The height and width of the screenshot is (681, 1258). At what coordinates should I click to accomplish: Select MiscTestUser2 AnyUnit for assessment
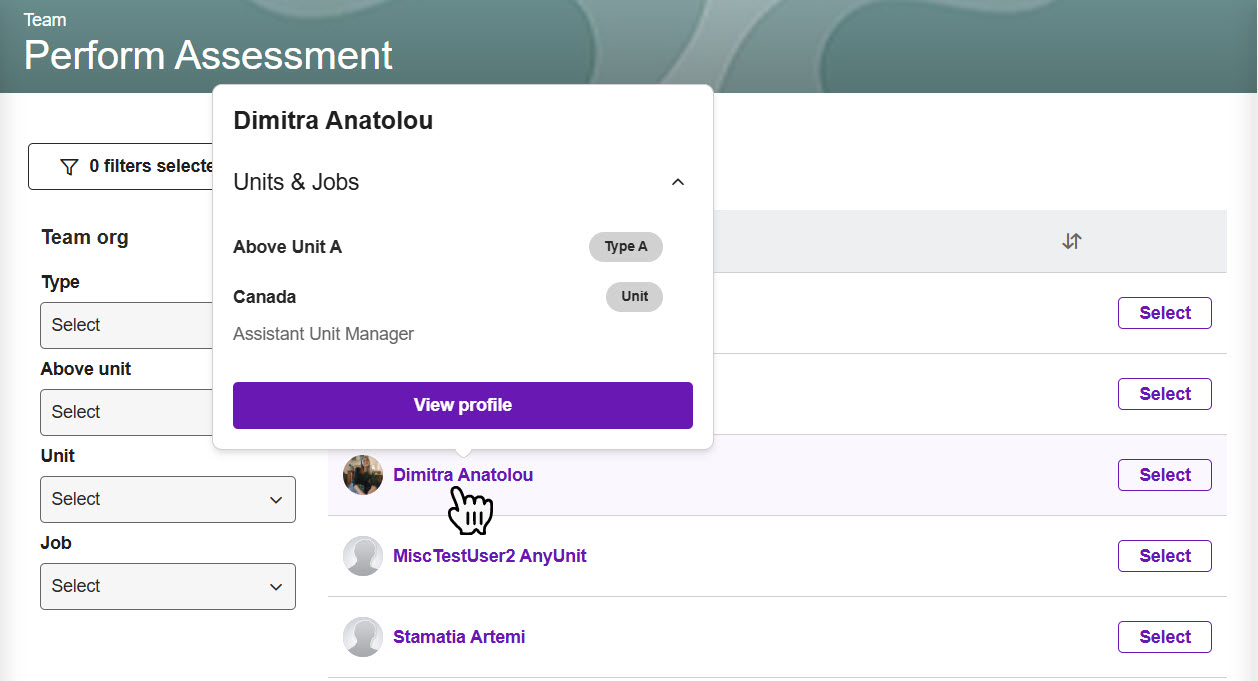tap(1165, 556)
